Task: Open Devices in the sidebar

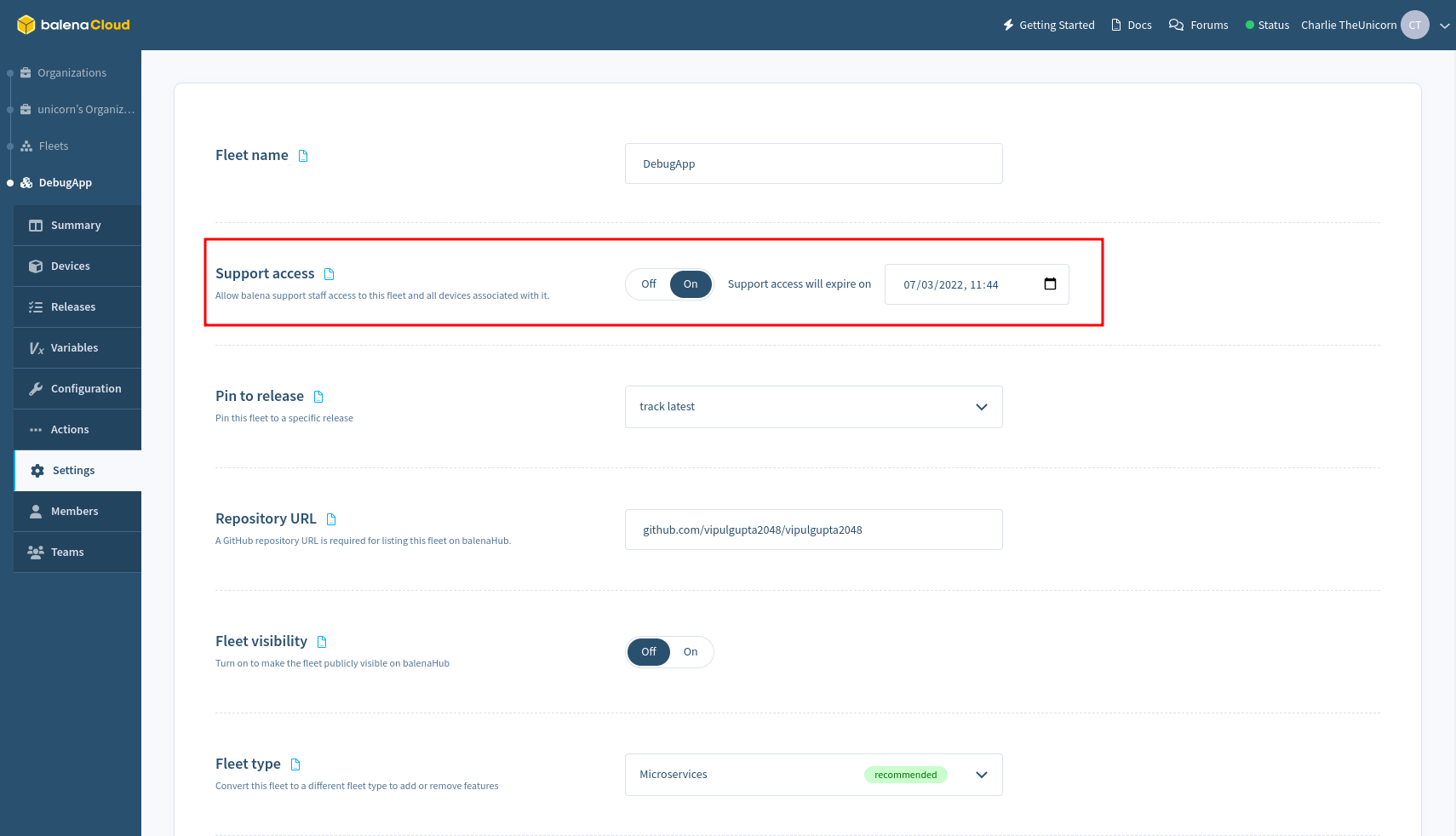Action: [x=71, y=266]
